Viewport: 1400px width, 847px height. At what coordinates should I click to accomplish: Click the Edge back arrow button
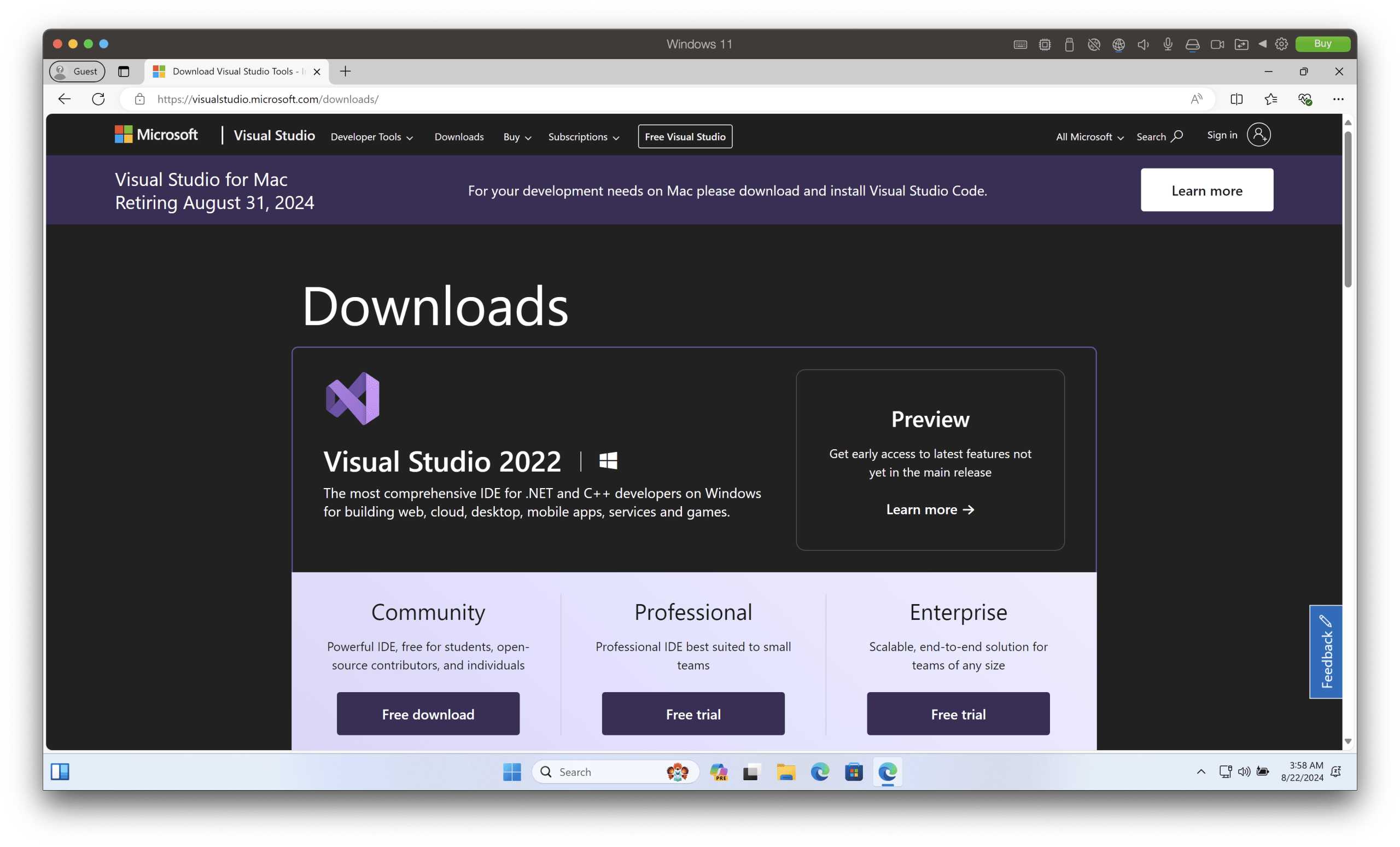click(64, 99)
